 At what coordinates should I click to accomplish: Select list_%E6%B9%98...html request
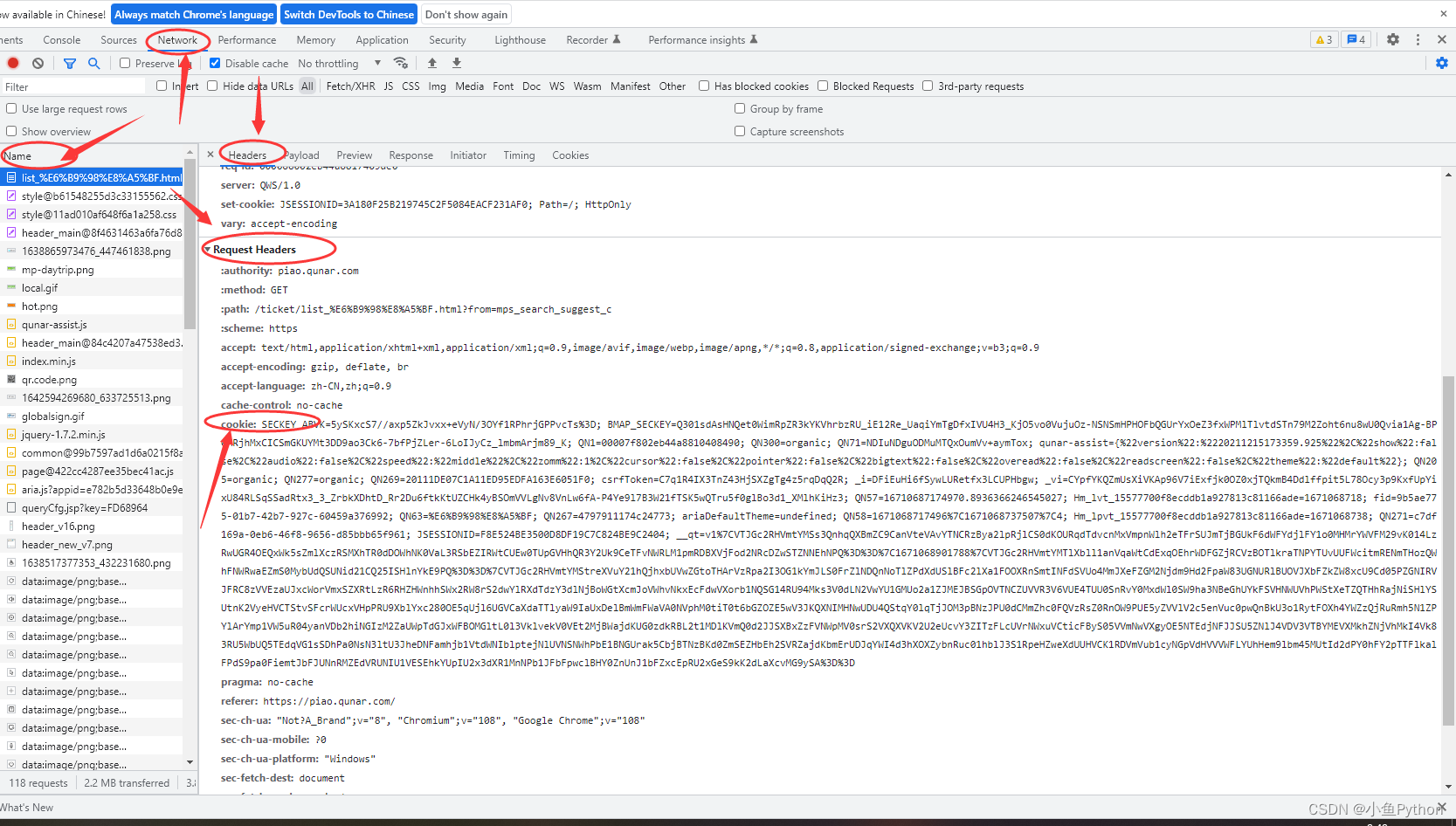click(x=93, y=177)
